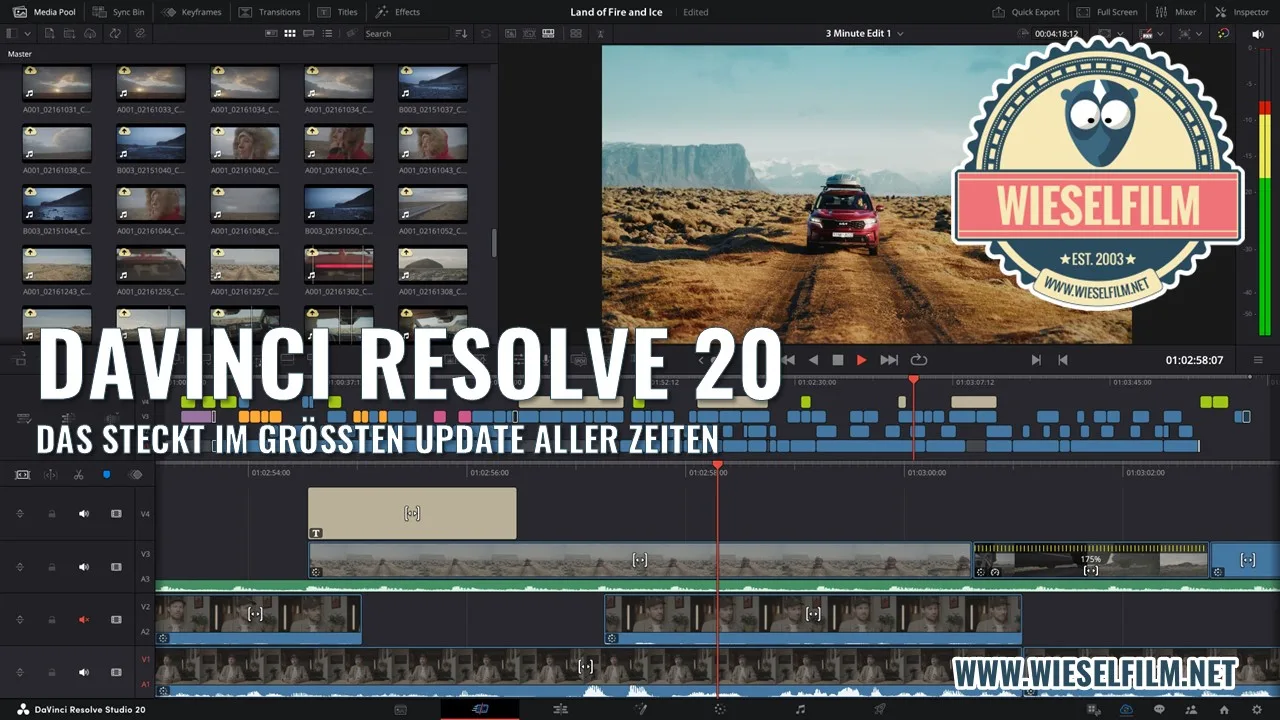The image size is (1280, 720).
Task: Open the viewer options menu beside timecode
Action: [x=1258, y=360]
